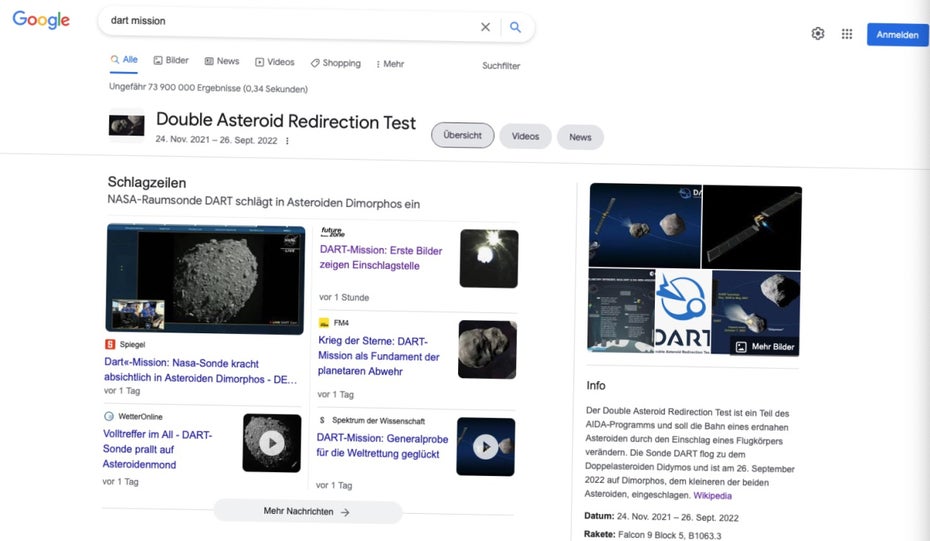This screenshot has width=930, height=541.
Task: Open Spiegel headline about Nasa-Sonde kracht
Action: pos(200,371)
